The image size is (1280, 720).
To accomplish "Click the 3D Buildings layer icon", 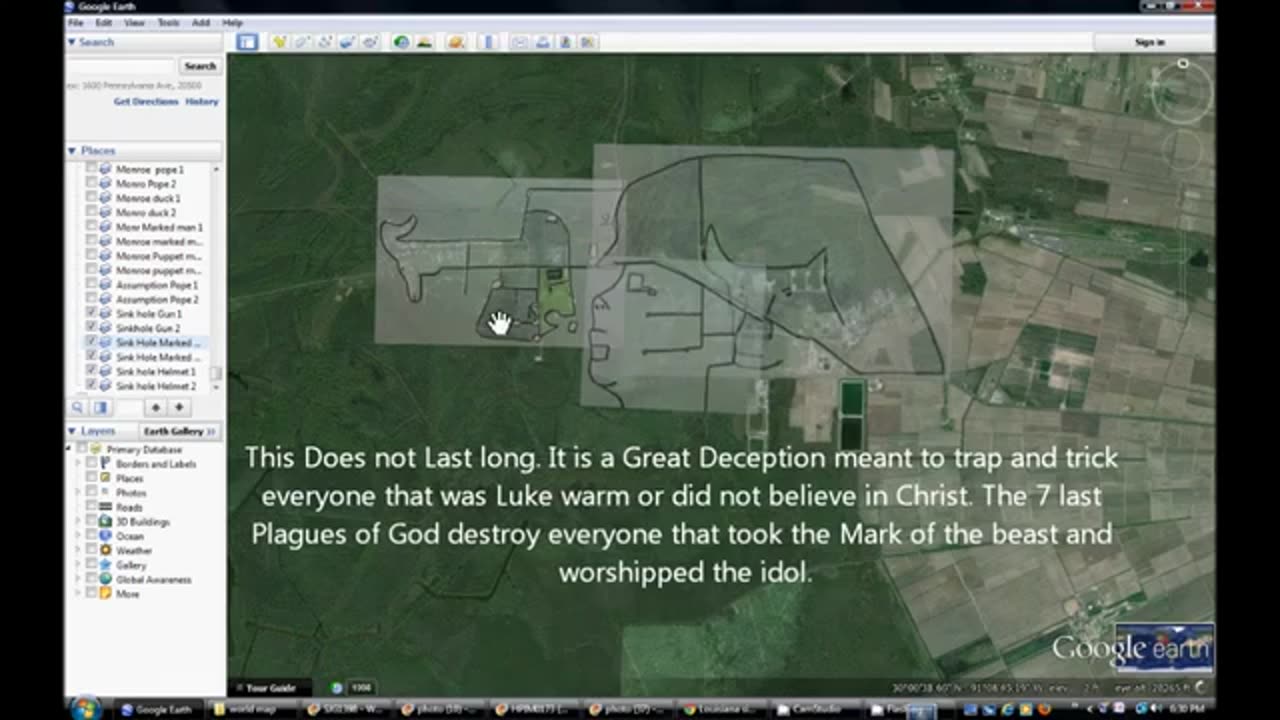I will coord(106,522).
